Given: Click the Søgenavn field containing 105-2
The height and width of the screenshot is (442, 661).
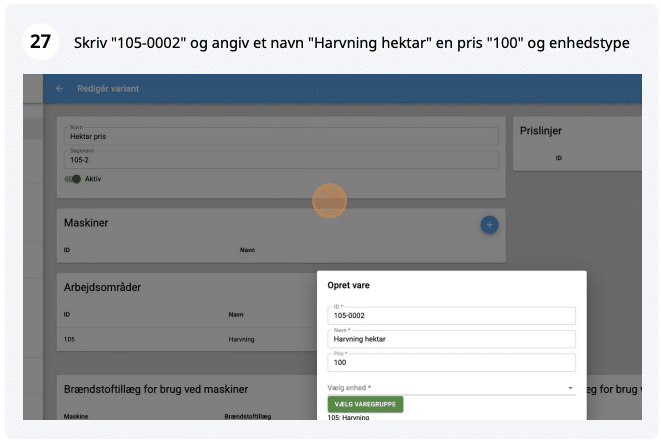Looking at the screenshot, I should click(280, 159).
